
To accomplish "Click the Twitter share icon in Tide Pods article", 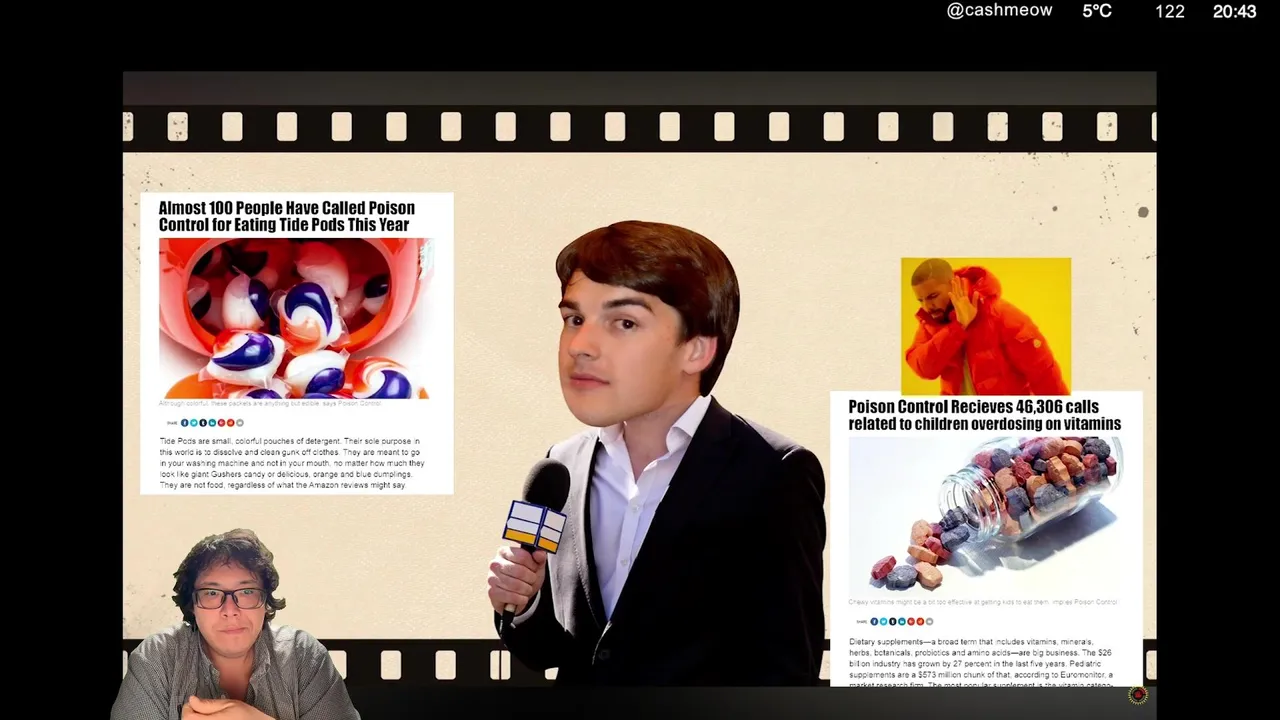I will [194, 423].
